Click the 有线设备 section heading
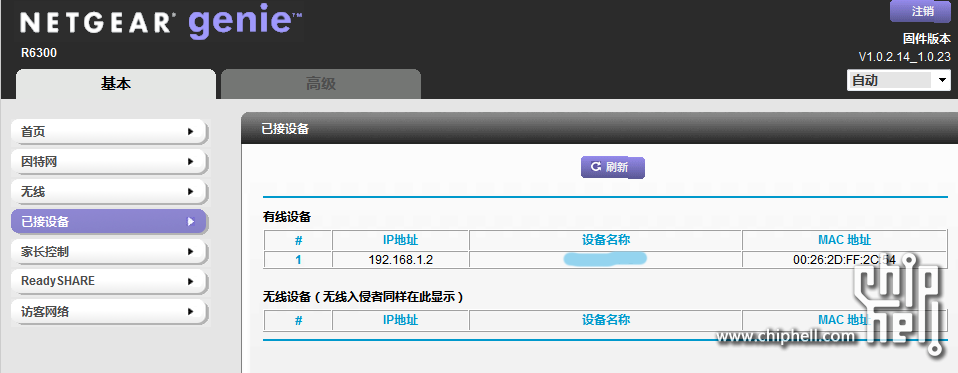This screenshot has height=373, width=958. 287,216
